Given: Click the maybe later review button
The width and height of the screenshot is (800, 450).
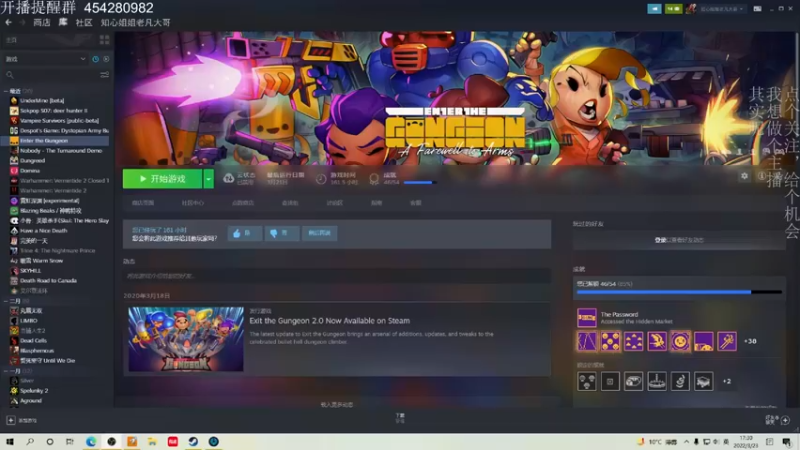Looking at the screenshot, I should pyautogui.click(x=319, y=233).
